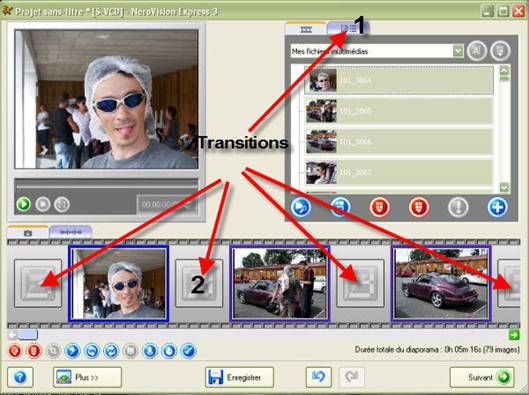Click the green arrow at timeline right end
Viewport: 529px width, 395px height.
(x=514, y=335)
